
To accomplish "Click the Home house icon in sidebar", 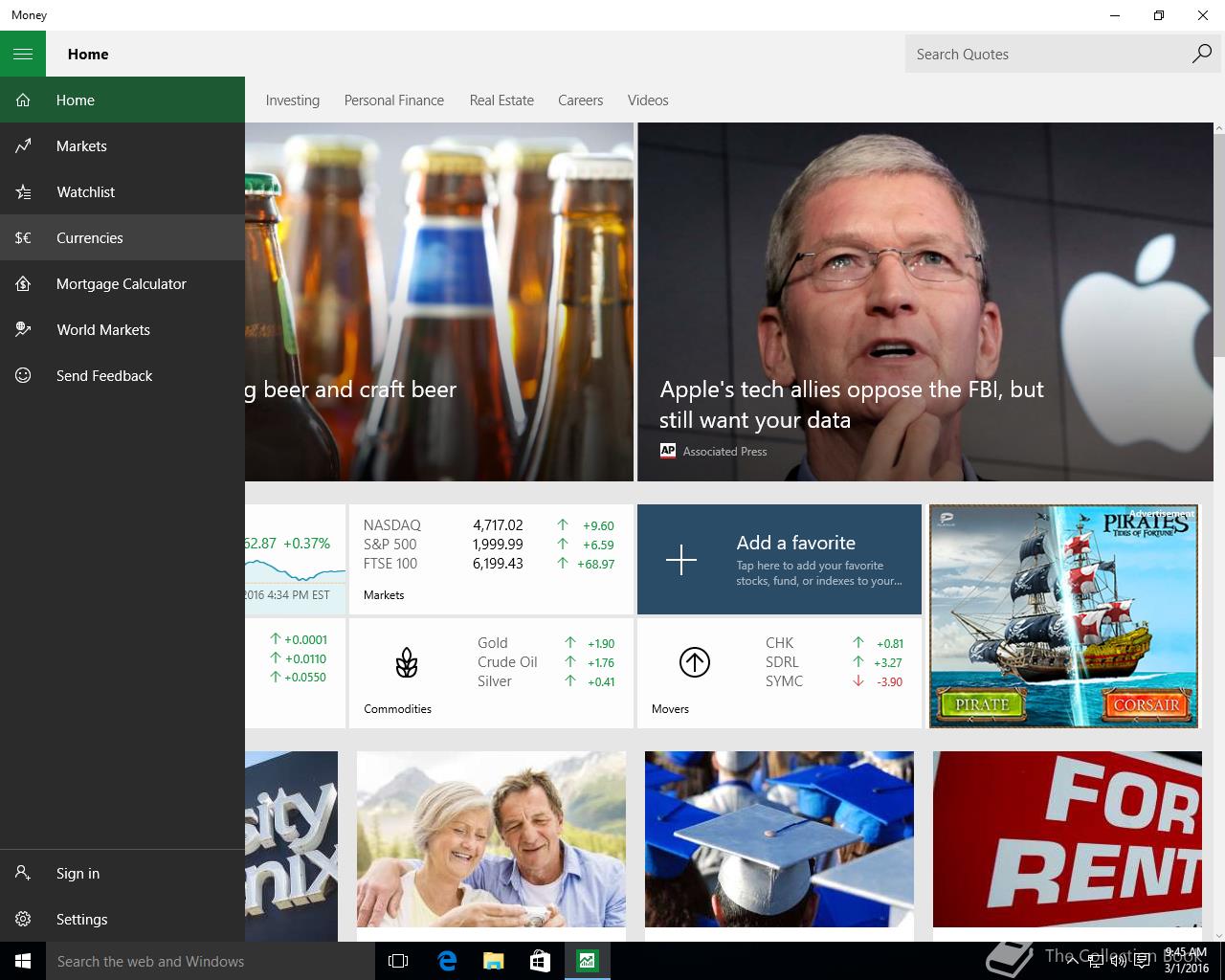I will (23, 100).
